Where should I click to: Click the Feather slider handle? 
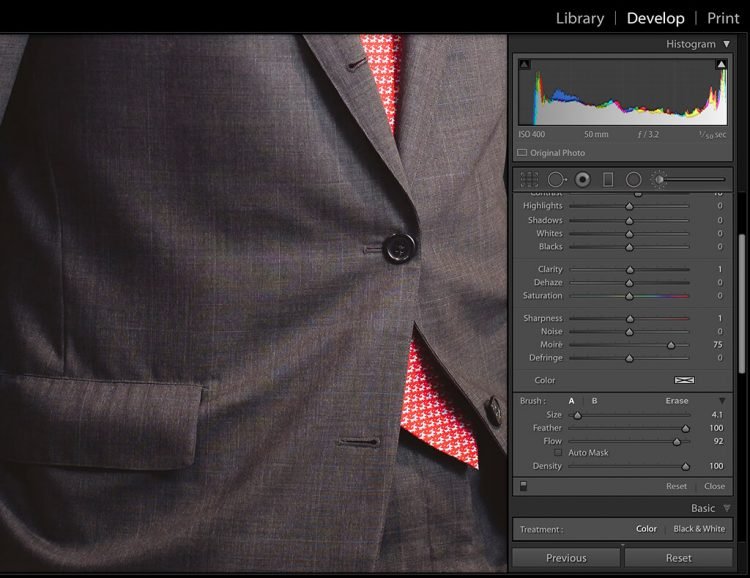(x=685, y=429)
